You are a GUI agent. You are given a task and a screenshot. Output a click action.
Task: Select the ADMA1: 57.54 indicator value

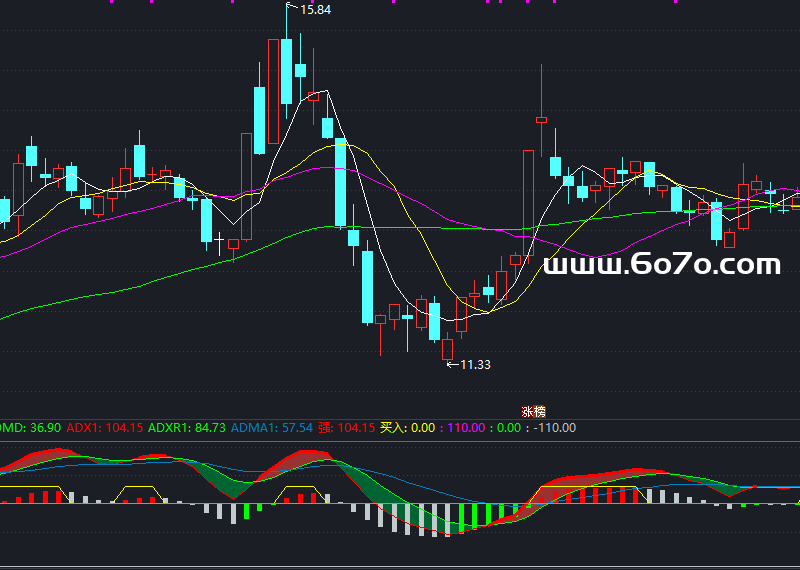[271, 428]
